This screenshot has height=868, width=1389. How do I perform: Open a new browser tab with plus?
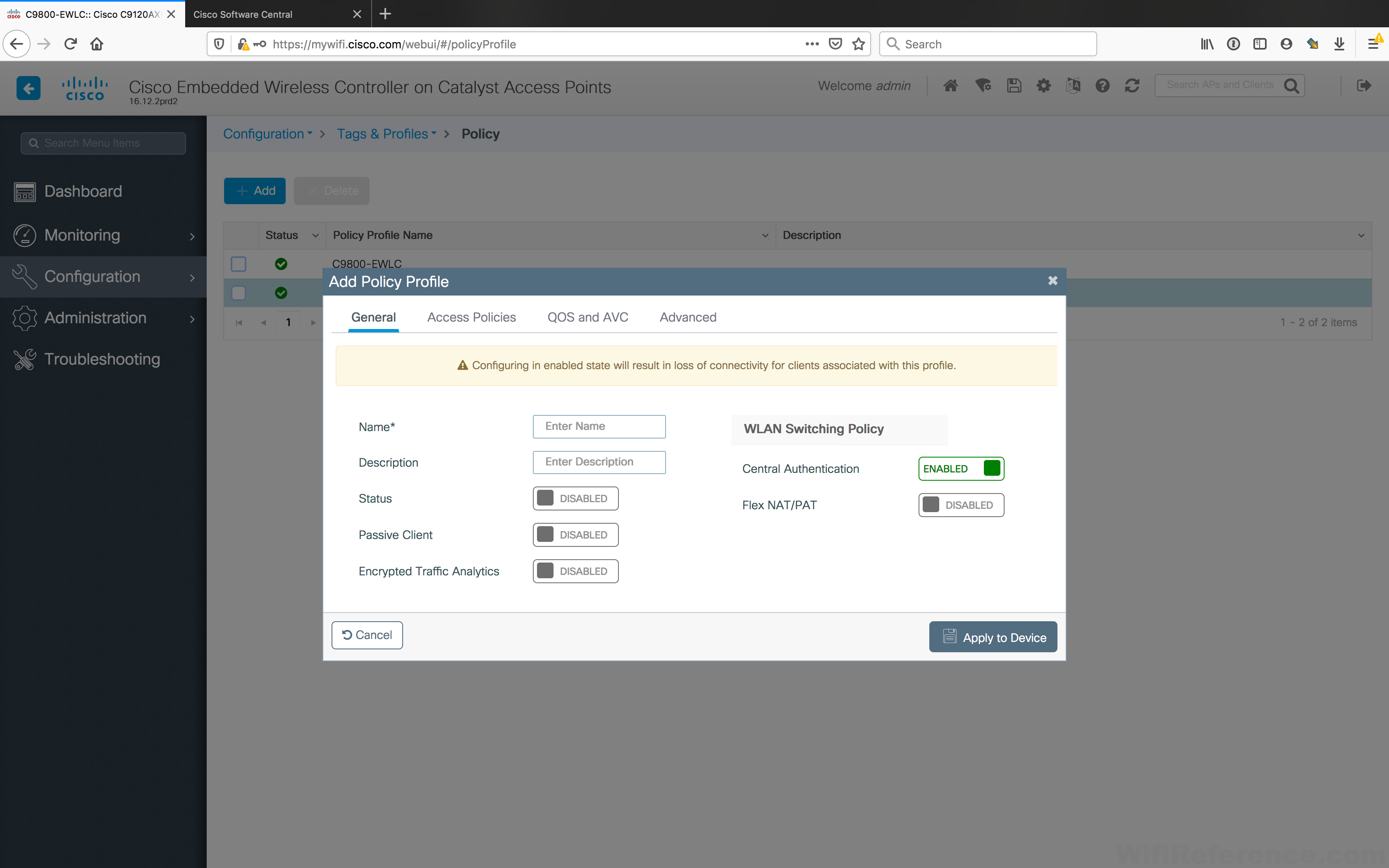(385, 14)
